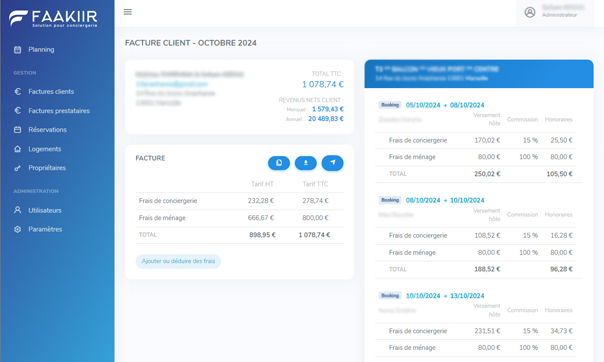The width and height of the screenshot is (604, 362).
Task: Toggle the hamburger menu icon
Action: 128,12
